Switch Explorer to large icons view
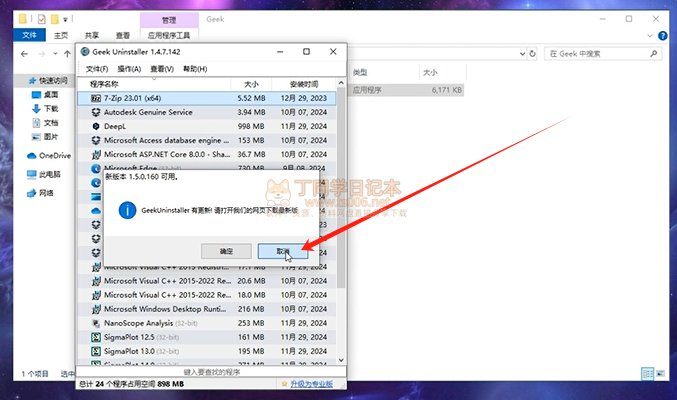 click(x=661, y=374)
